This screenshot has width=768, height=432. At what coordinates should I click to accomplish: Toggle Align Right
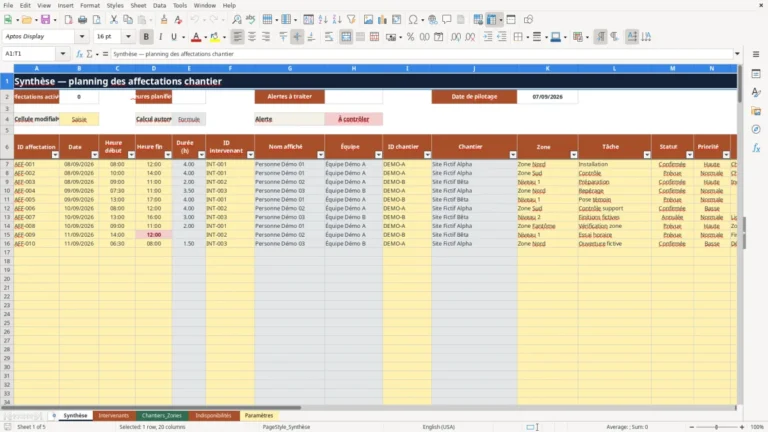pyautogui.click(x=266, y=37)
